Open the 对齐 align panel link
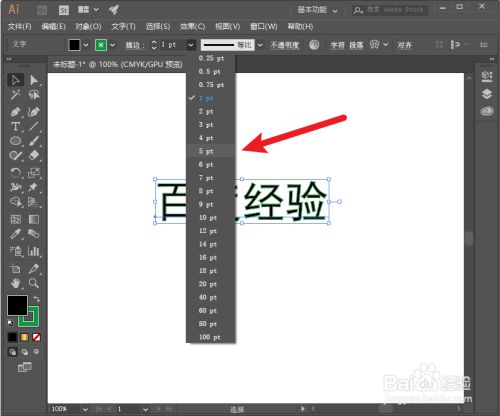This screenshot has width=500, height=416. pyautogui.click(x=404, y=45)
